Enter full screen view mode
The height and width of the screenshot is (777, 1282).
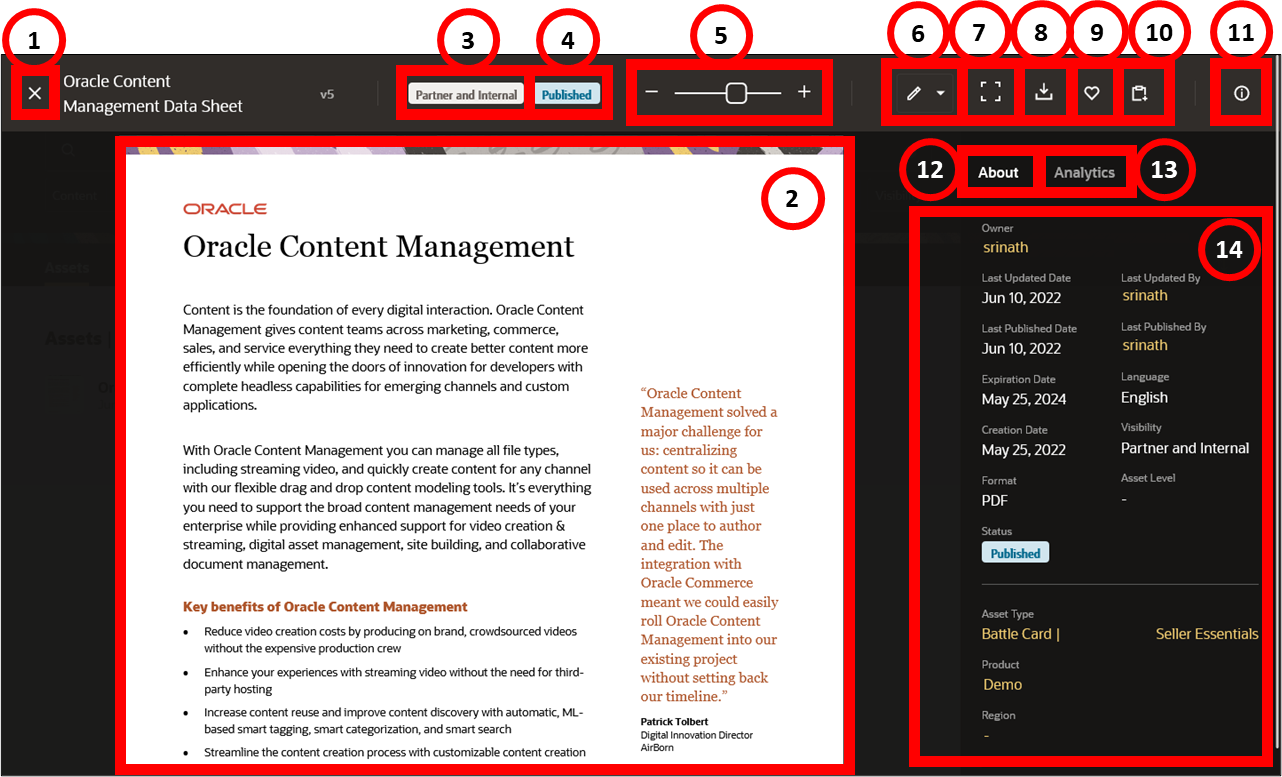[x=990, y=93]
